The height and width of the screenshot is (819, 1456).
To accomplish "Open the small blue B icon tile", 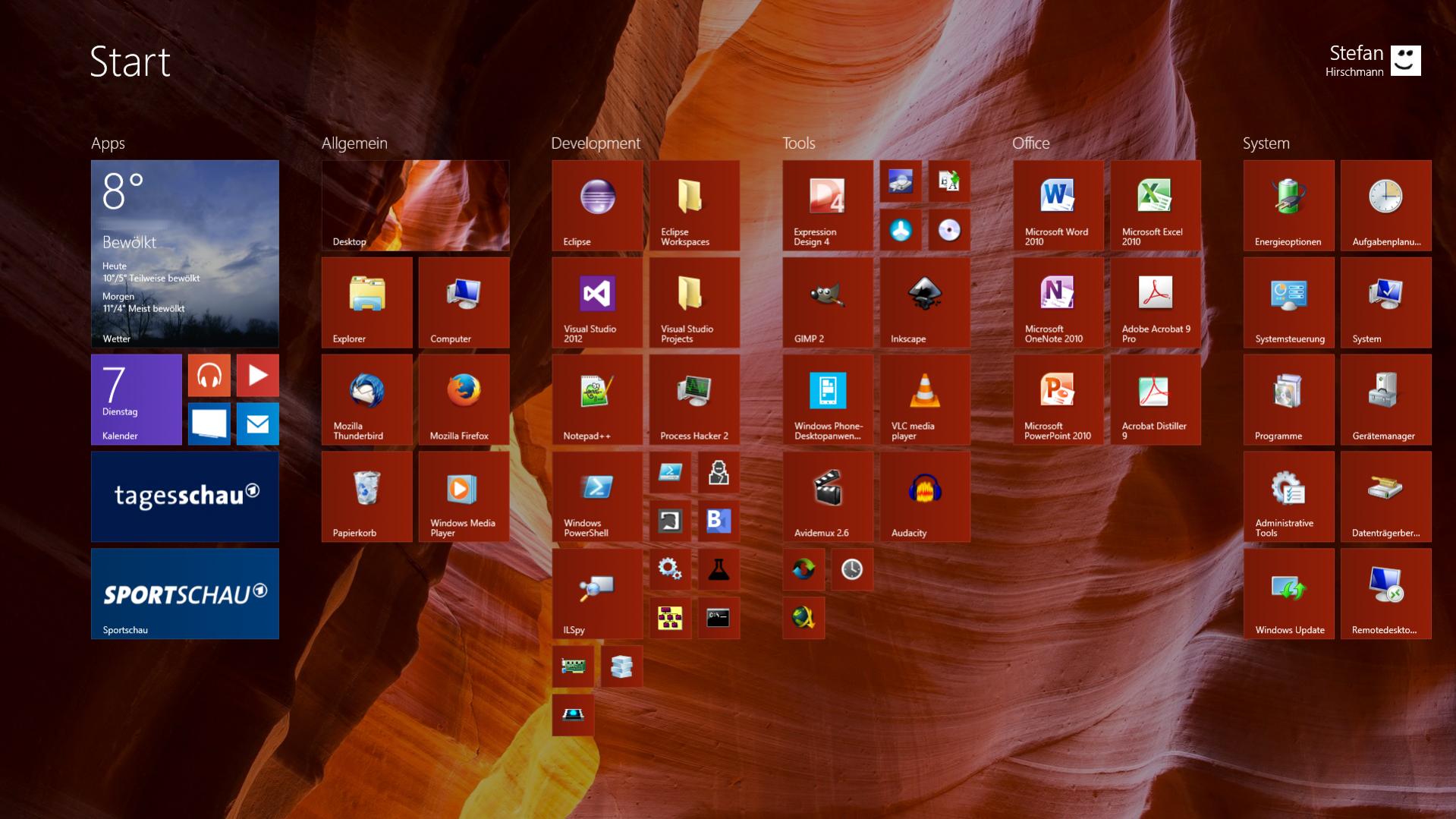I will [x=719, y=521].
